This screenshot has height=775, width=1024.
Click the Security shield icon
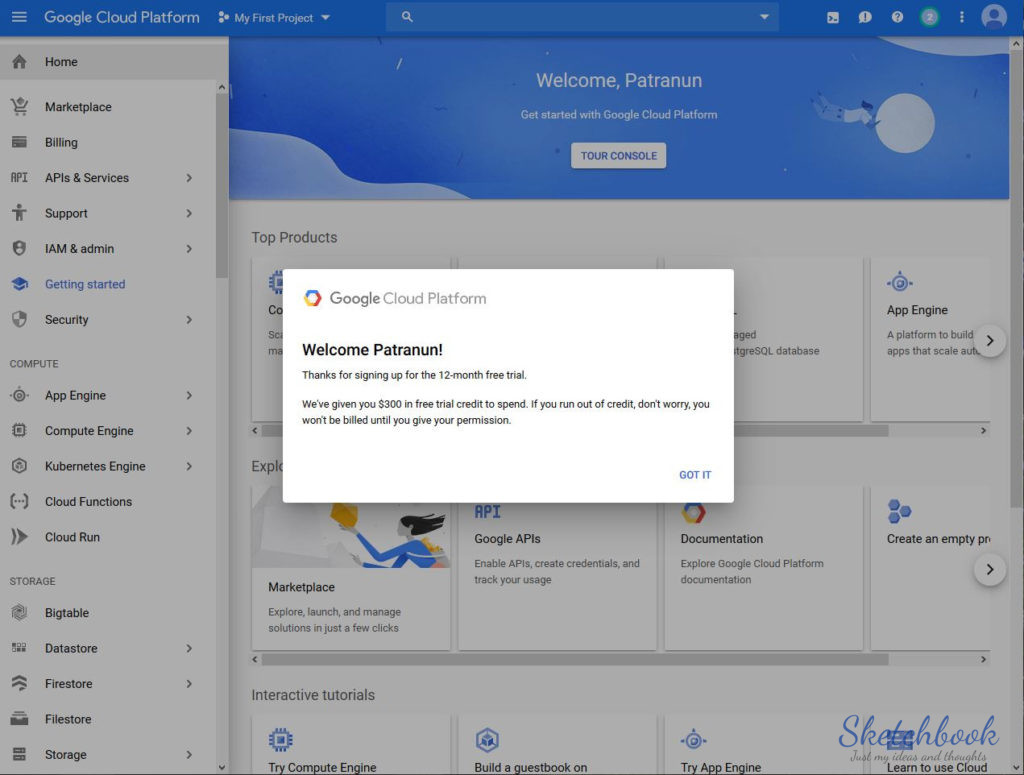coord(20,319)
